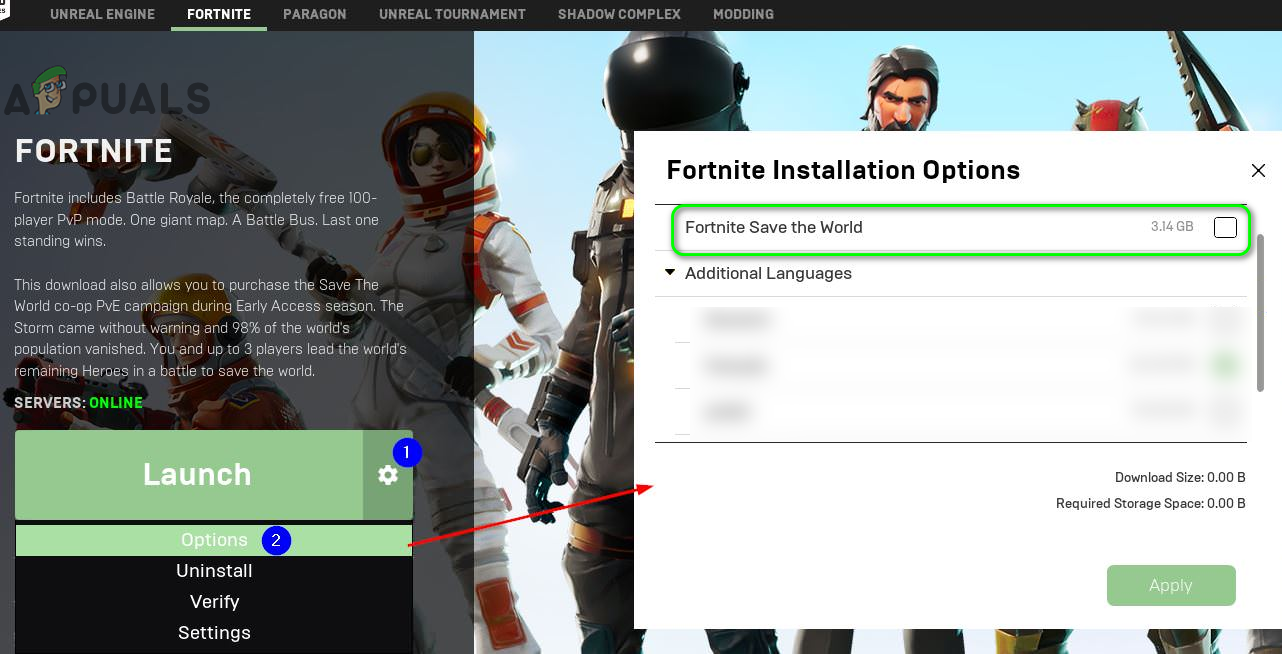Image resolution: width=1282 pixels, height=654 pixels.
Task: Click the 'SERVERS: ONLINE' status text
Action: (x=78, y=403)
